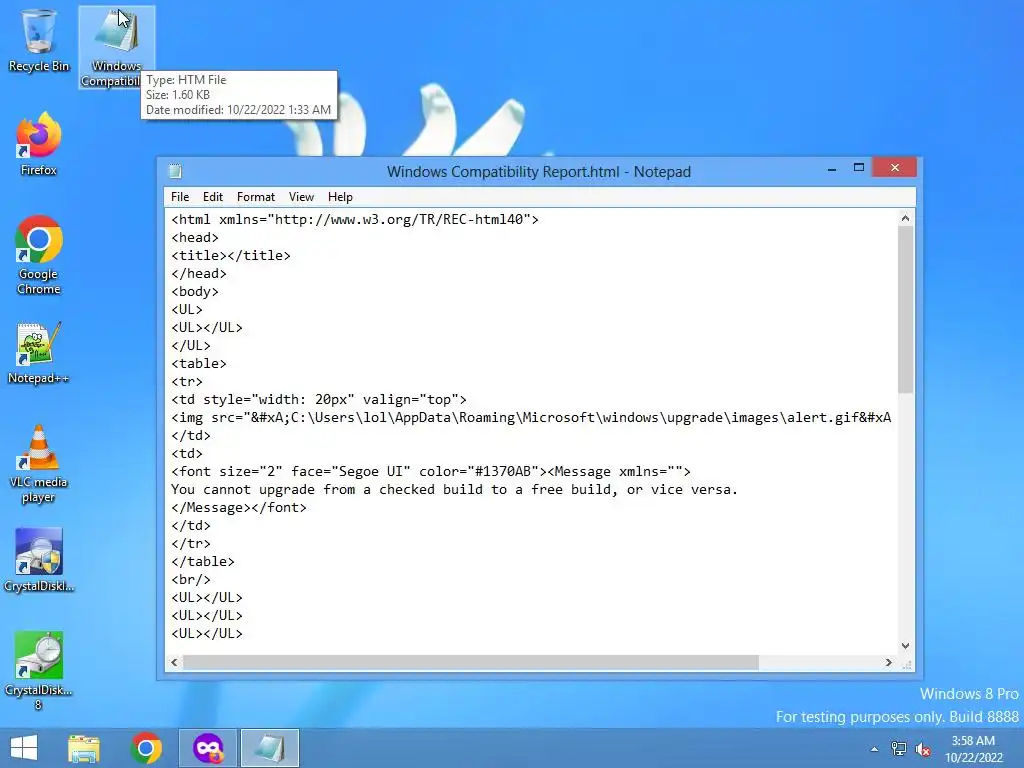The width and height of the screenshot is (1024, 768).
Task: Select the Windows Compatibility Report desktop file
Action: pyautogui.click(x=116, y=47)
